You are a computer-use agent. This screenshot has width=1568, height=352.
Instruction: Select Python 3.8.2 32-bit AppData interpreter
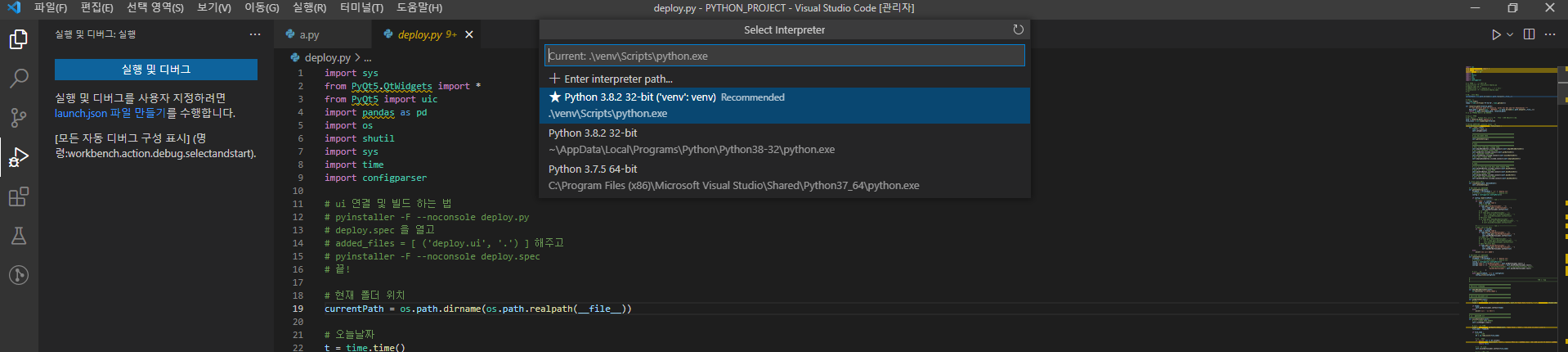(785, 142)
